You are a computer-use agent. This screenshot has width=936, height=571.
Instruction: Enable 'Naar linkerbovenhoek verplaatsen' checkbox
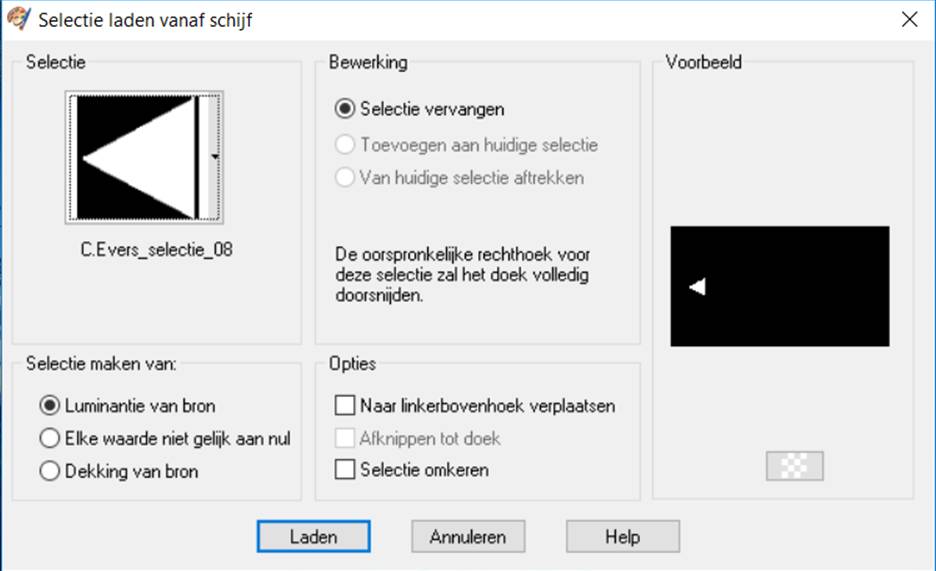345,406
